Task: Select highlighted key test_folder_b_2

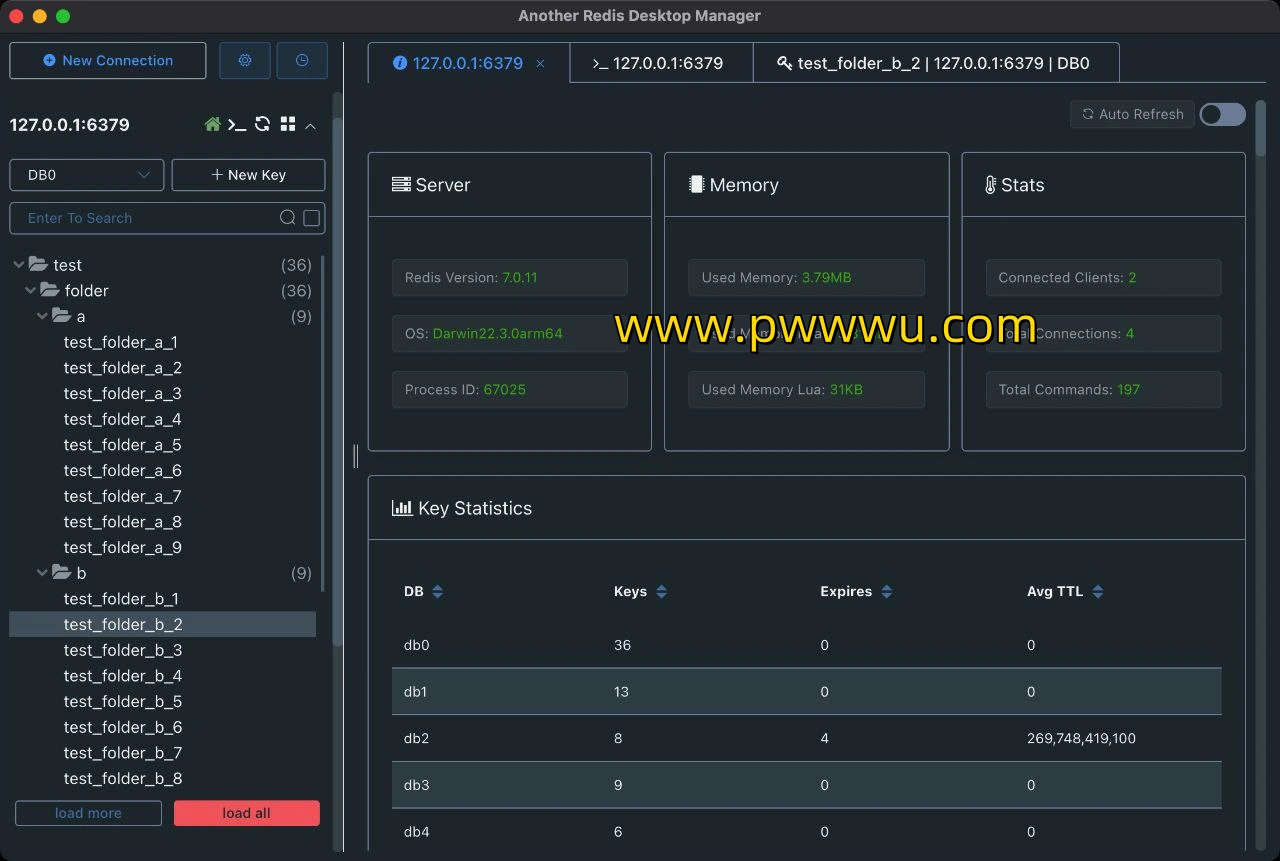Action: [163, 625]
